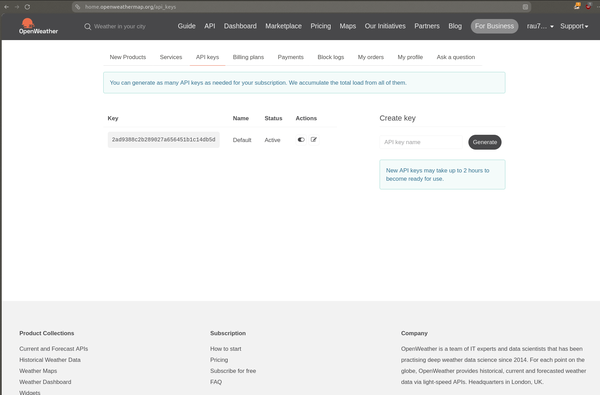Go forward using browser forward arrow

pyautogui.click(x=17, y=7)
